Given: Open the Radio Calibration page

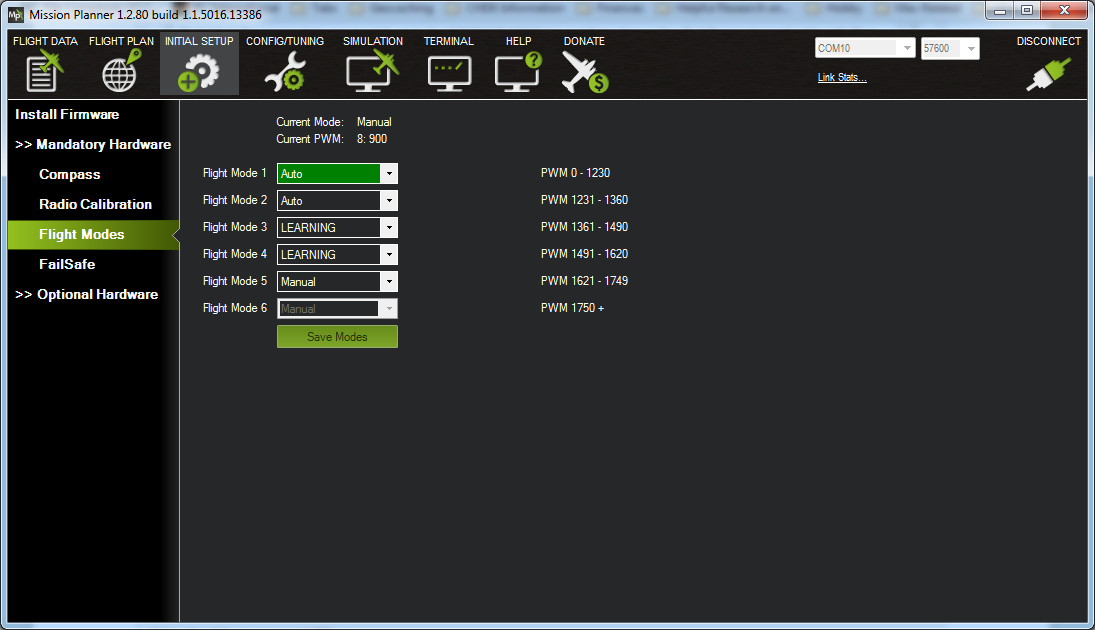Looking at the screenshot, I should tap(96, 205).
